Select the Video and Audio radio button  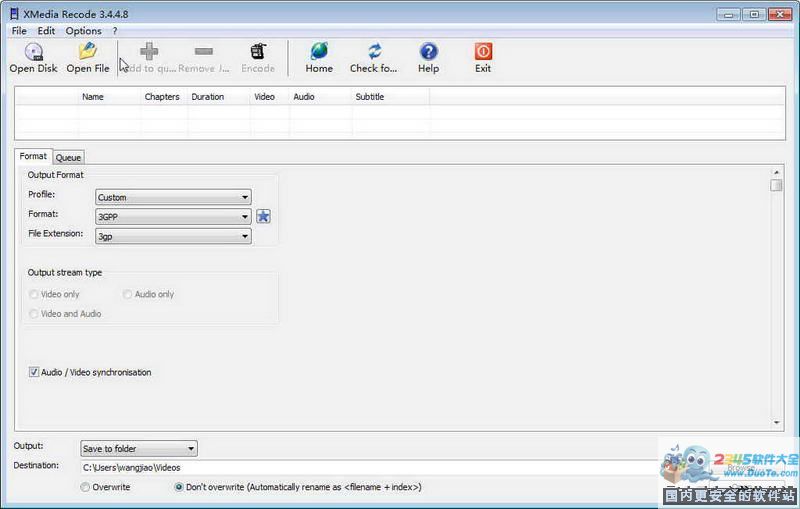[34, 314]
